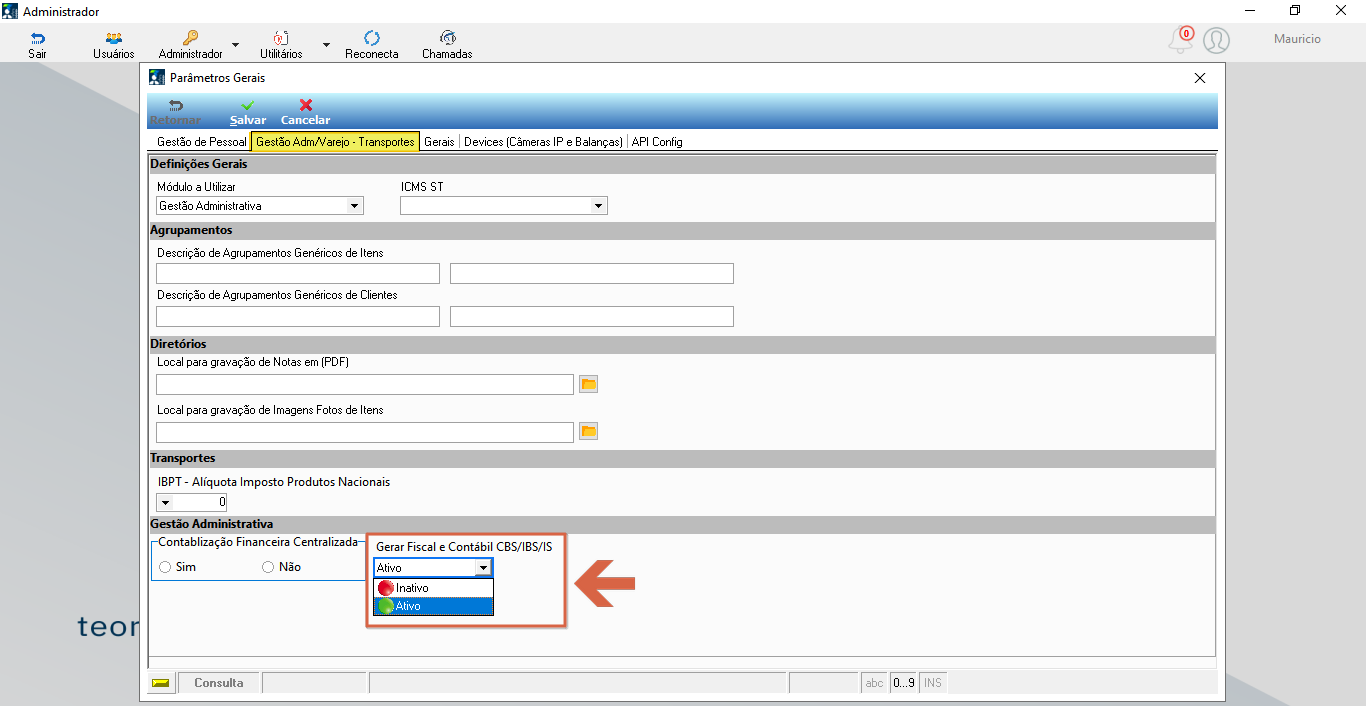
Task: Click the yellow icon in the status bar
Action: click(161, 683)
